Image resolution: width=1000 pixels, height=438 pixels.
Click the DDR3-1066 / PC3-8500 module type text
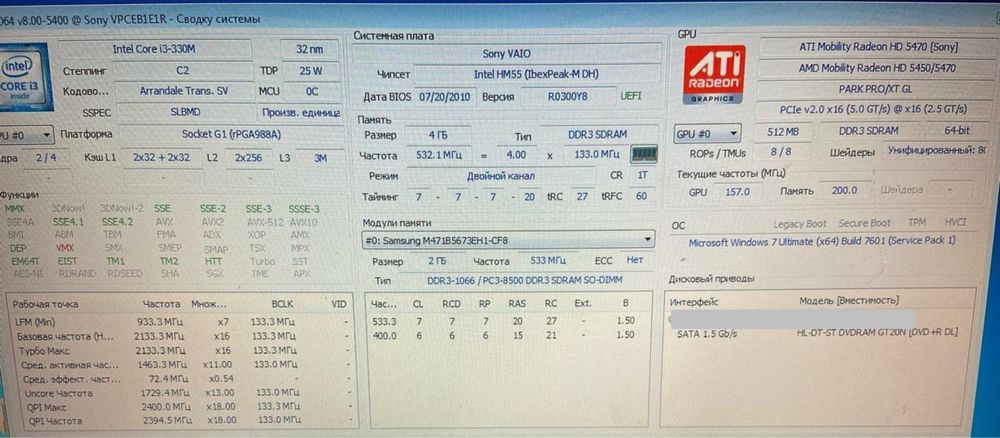click(525, 281)
